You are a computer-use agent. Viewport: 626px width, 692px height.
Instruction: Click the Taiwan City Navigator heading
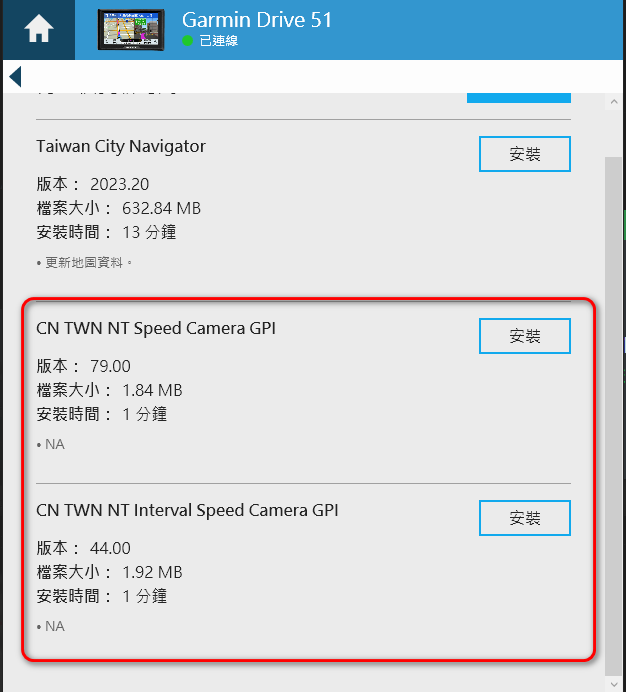(x=121, y=147)
